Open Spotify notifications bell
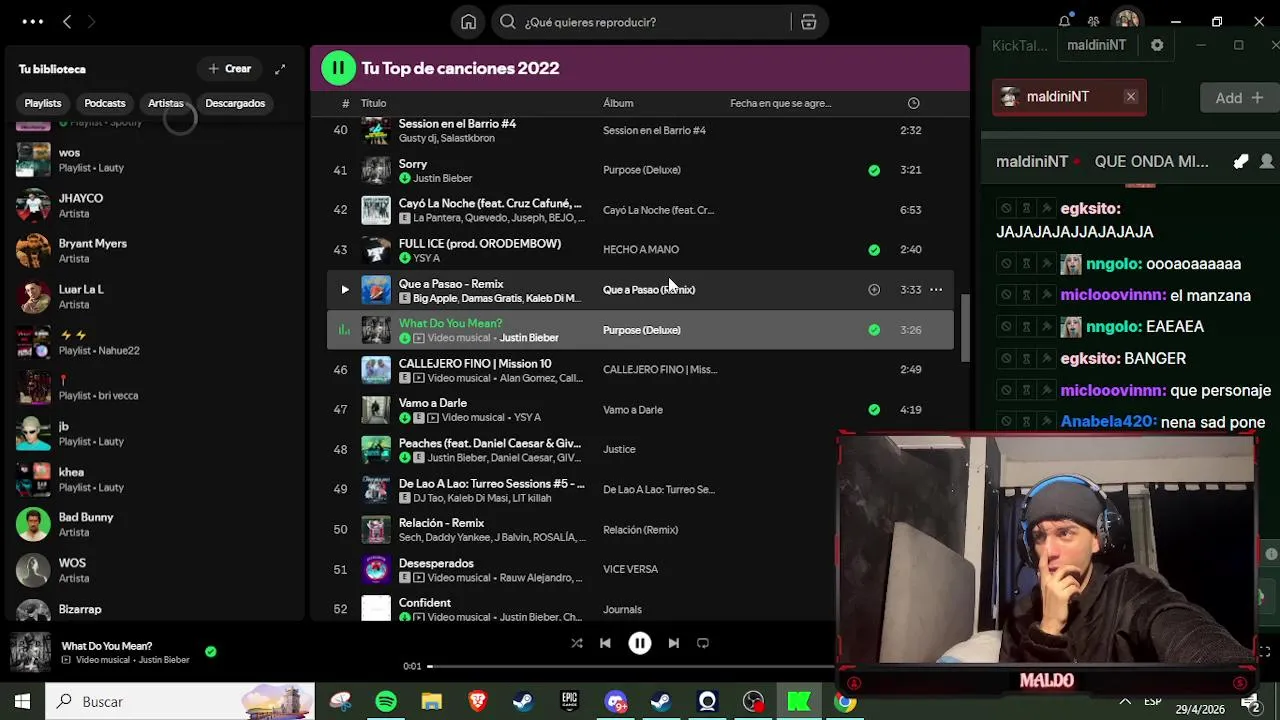 [x=1065, y=21]
